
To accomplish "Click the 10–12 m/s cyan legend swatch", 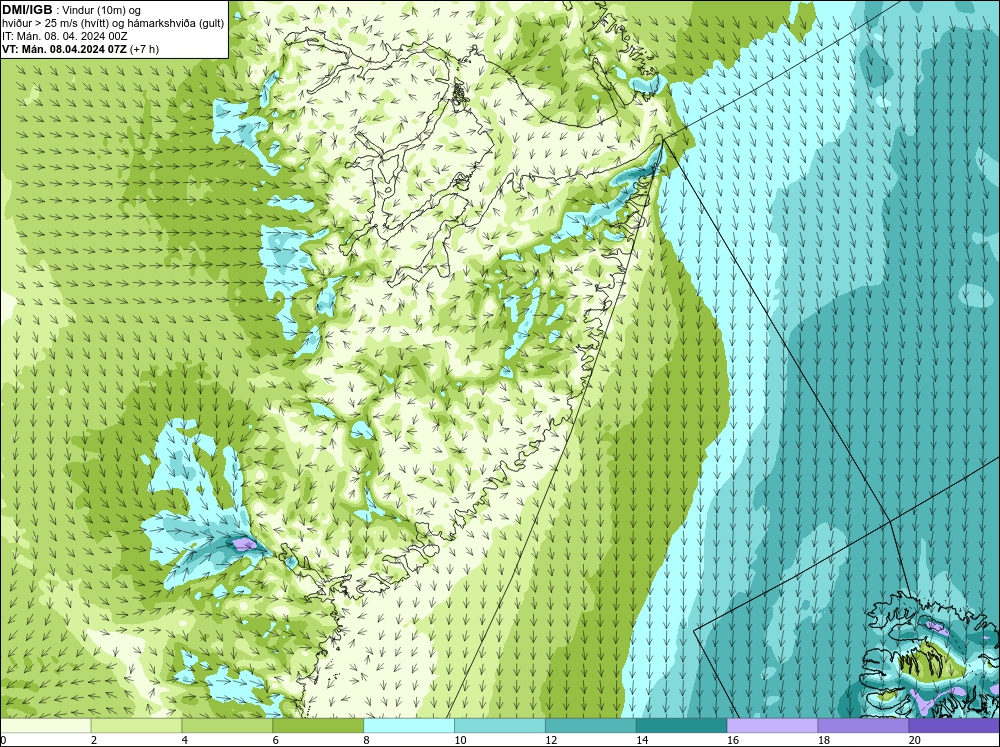I will coord(500,726).
